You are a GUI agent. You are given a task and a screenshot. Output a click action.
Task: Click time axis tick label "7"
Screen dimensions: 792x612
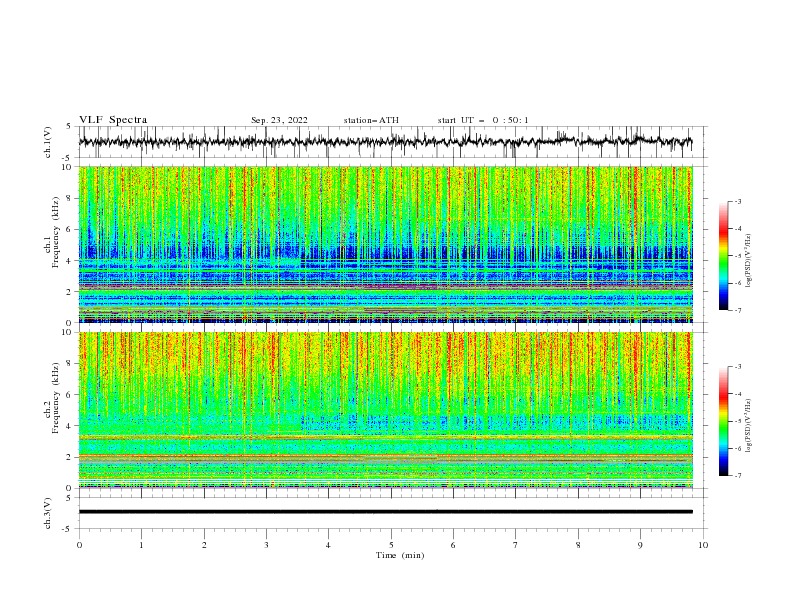coord(516,545)
